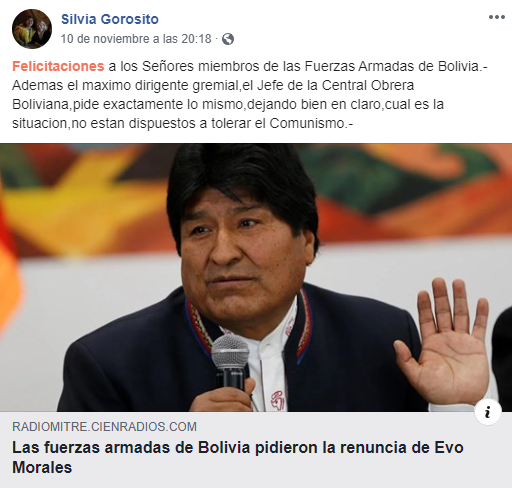Viewport: 512px width, 488px height.
Task: Click the word Comunismo in post text
Action: 307,123
